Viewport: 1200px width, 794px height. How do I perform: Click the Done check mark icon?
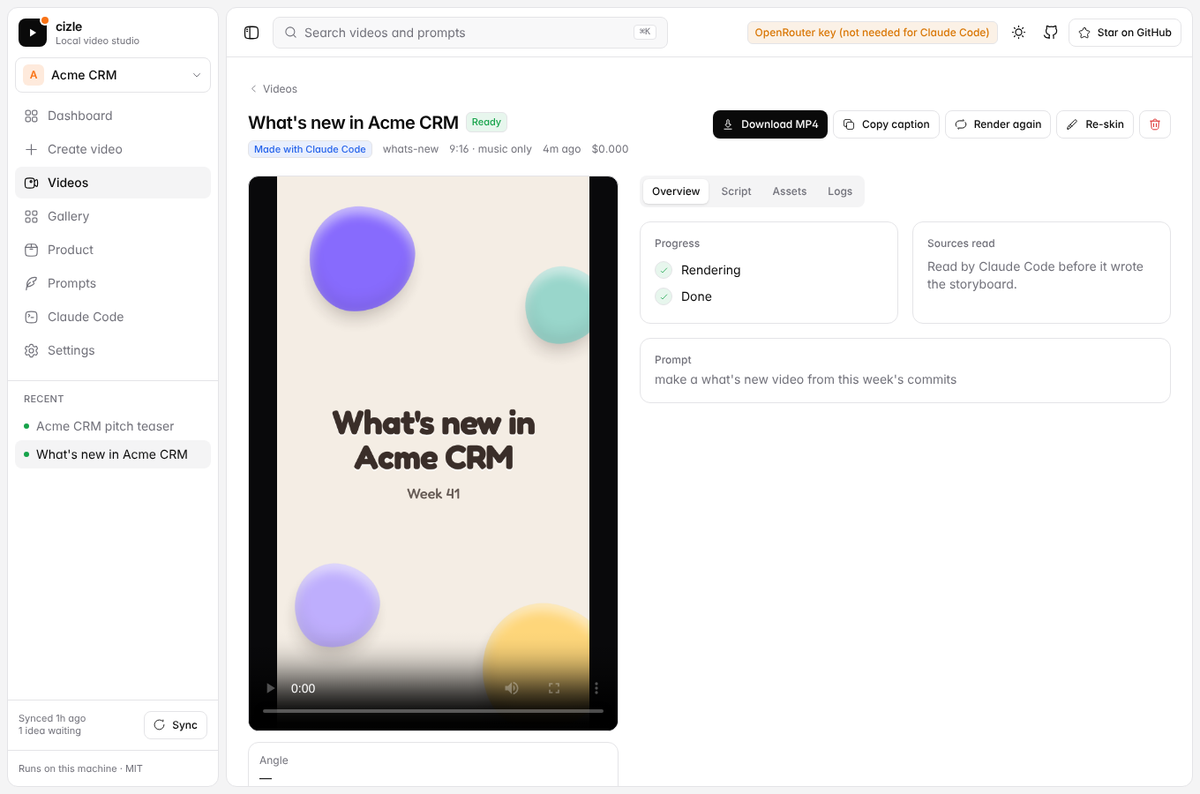(663, 296)
